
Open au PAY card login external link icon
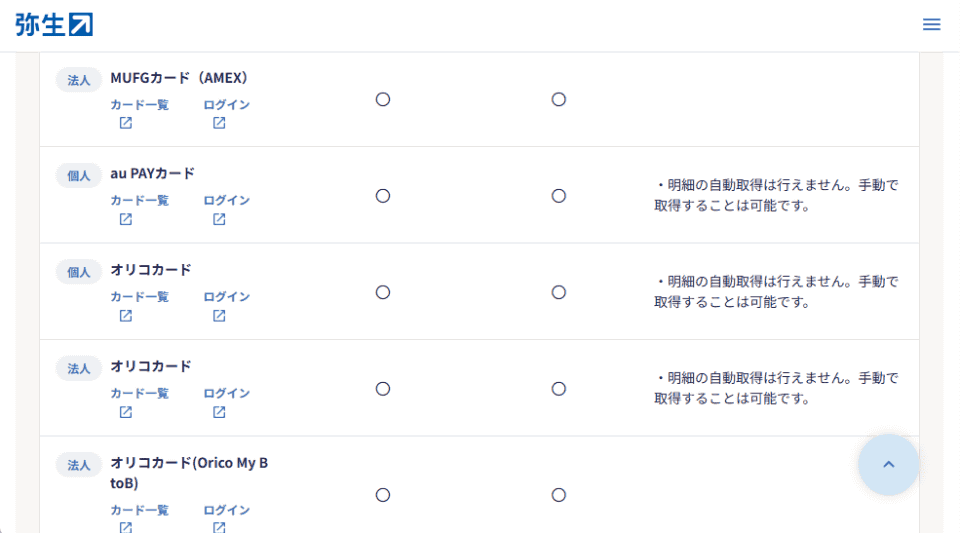click(219, 219)
